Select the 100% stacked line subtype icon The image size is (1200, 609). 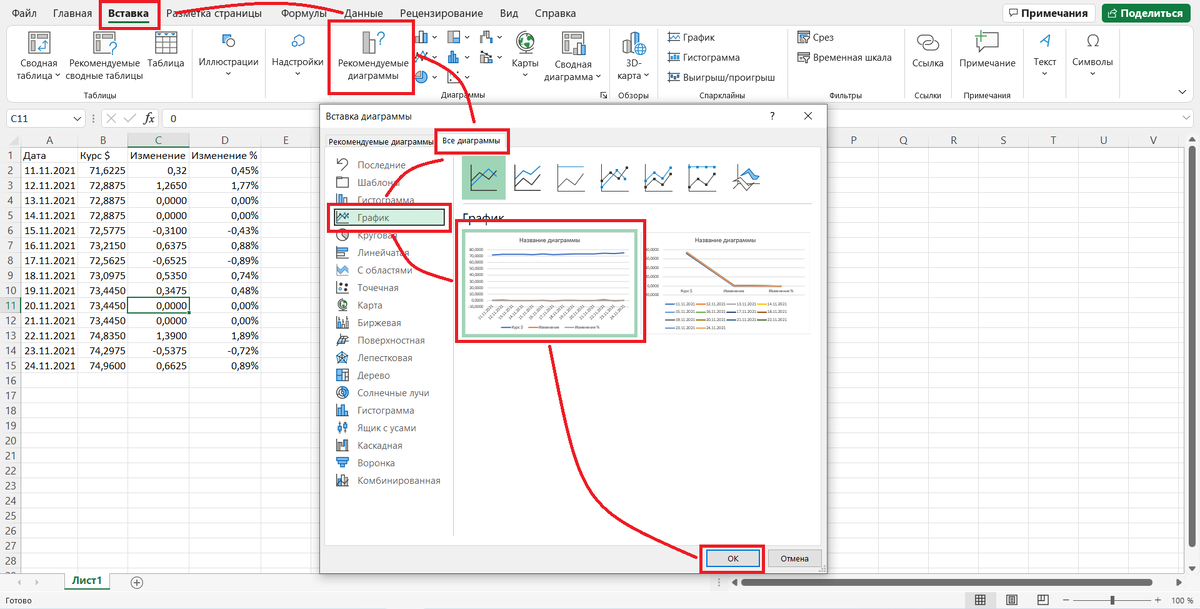point(571,177)
